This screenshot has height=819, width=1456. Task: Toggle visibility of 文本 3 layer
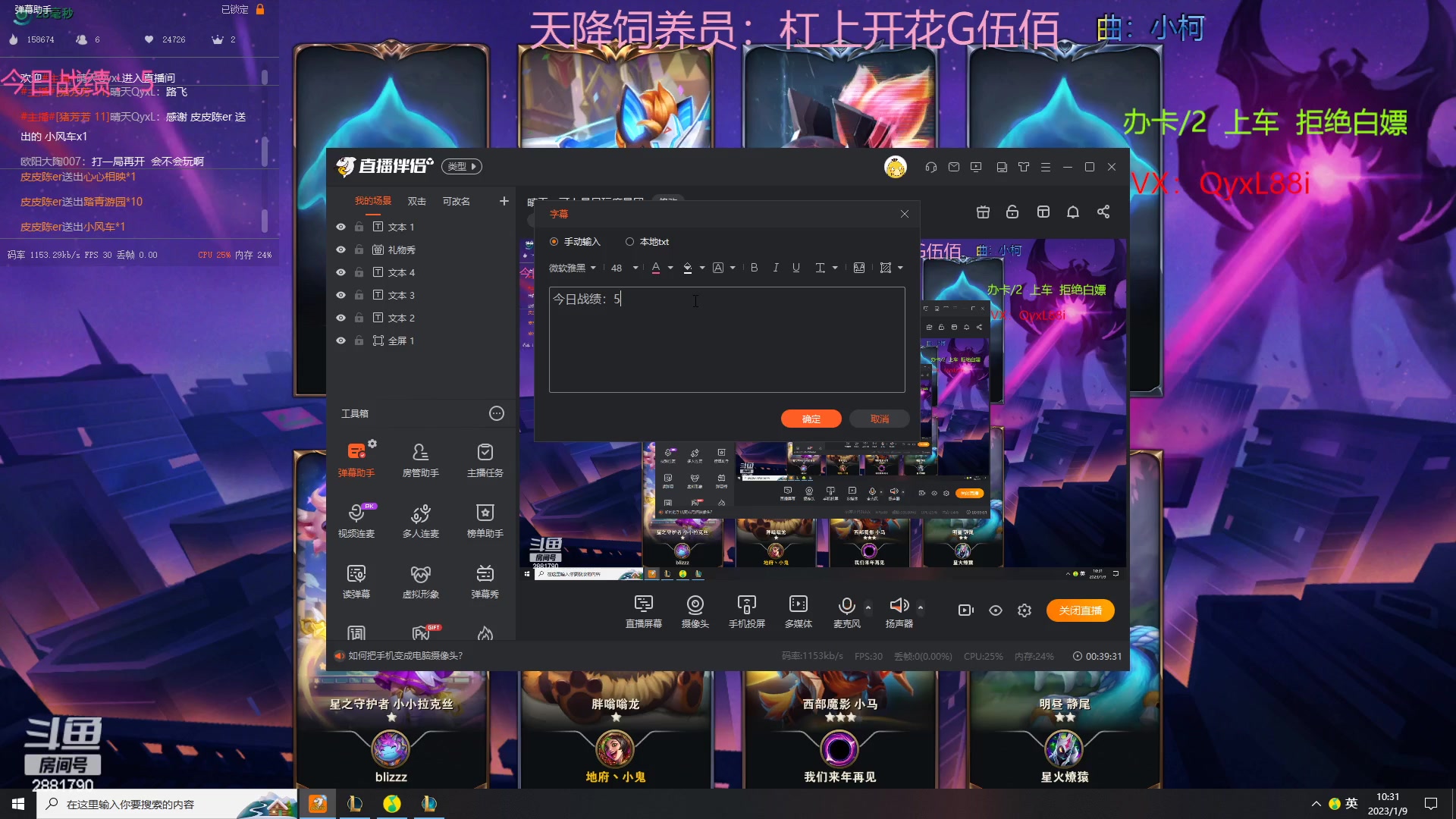tap(340, 295)
